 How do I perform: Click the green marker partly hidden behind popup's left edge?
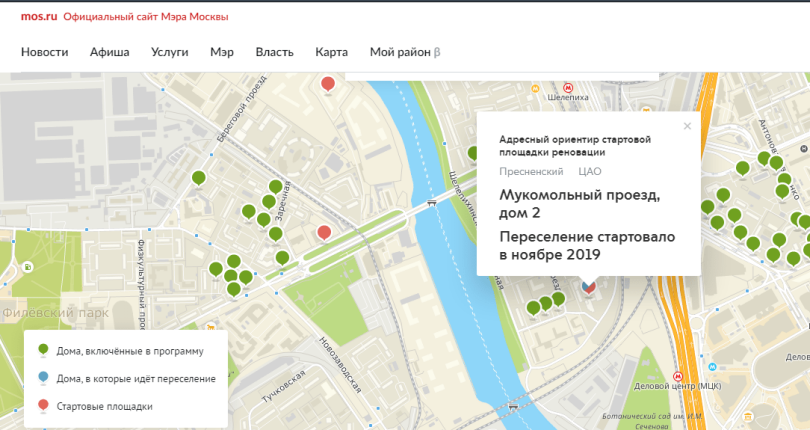472,153
